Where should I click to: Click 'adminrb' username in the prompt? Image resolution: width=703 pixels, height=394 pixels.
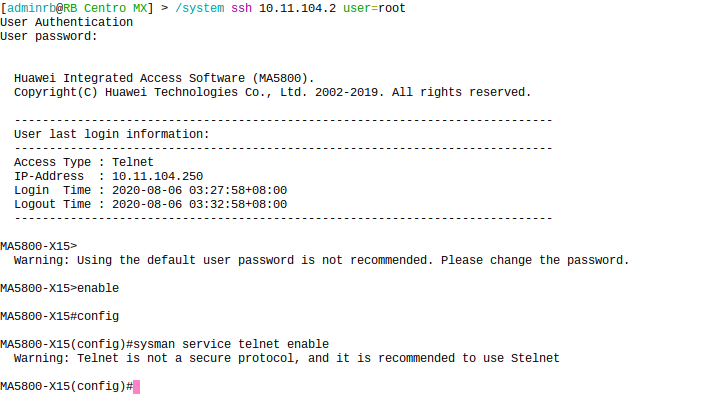pos(31,9)
